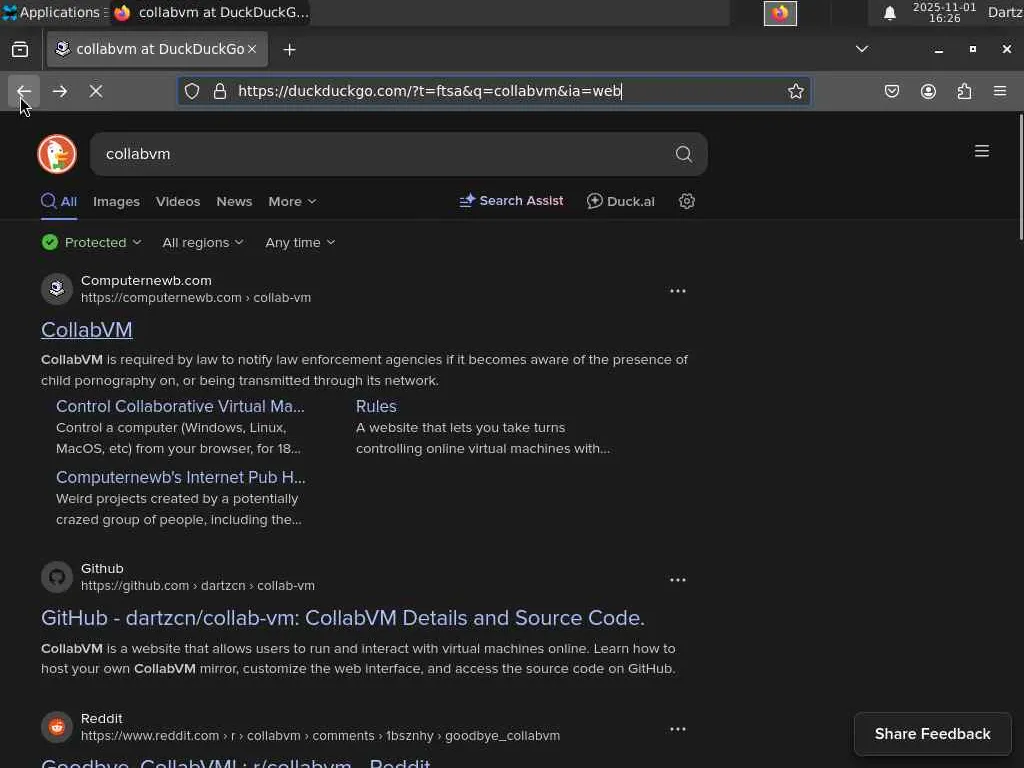Expand the All regions dropdown

203,242
